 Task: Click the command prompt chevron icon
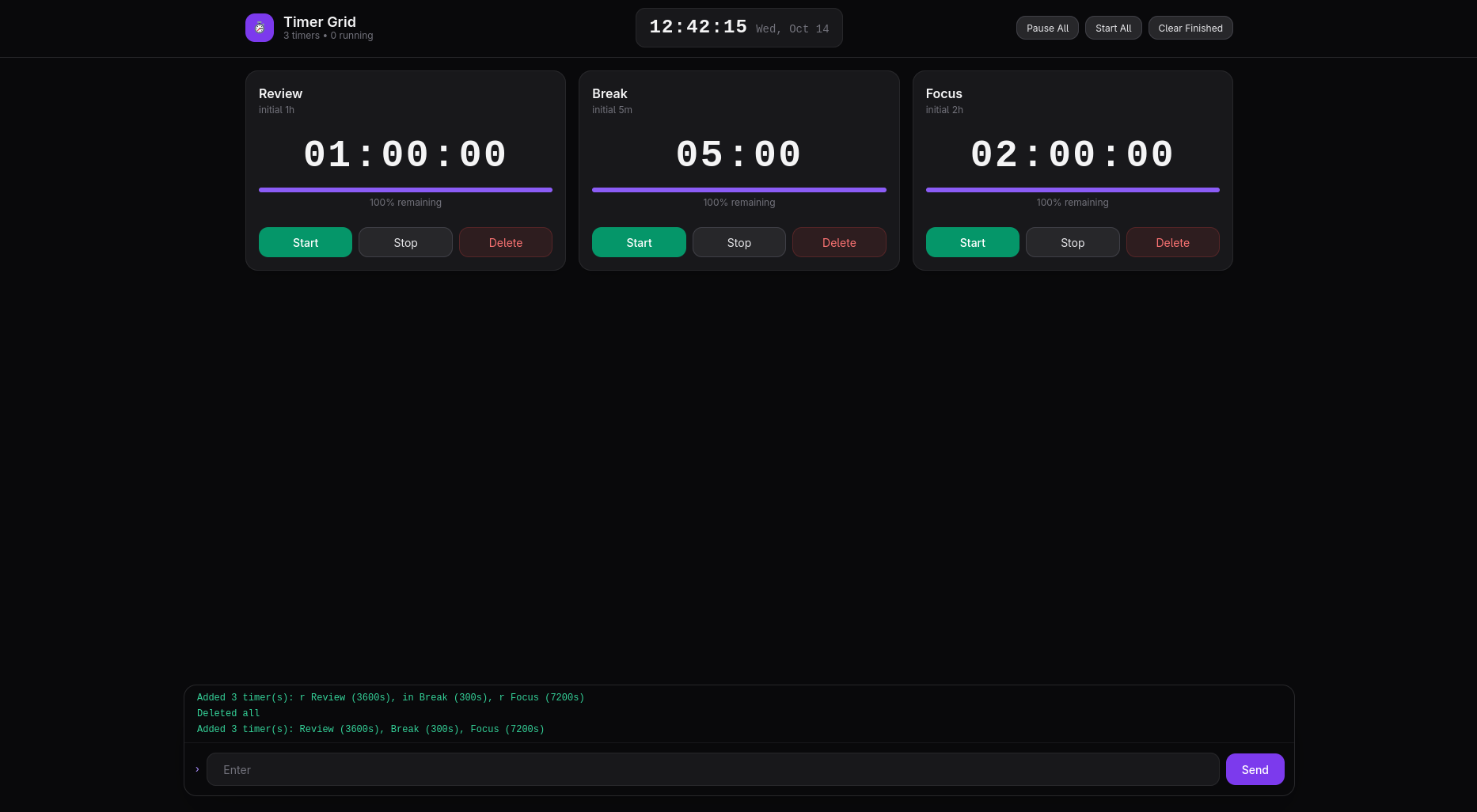click(x=197, y=769)
